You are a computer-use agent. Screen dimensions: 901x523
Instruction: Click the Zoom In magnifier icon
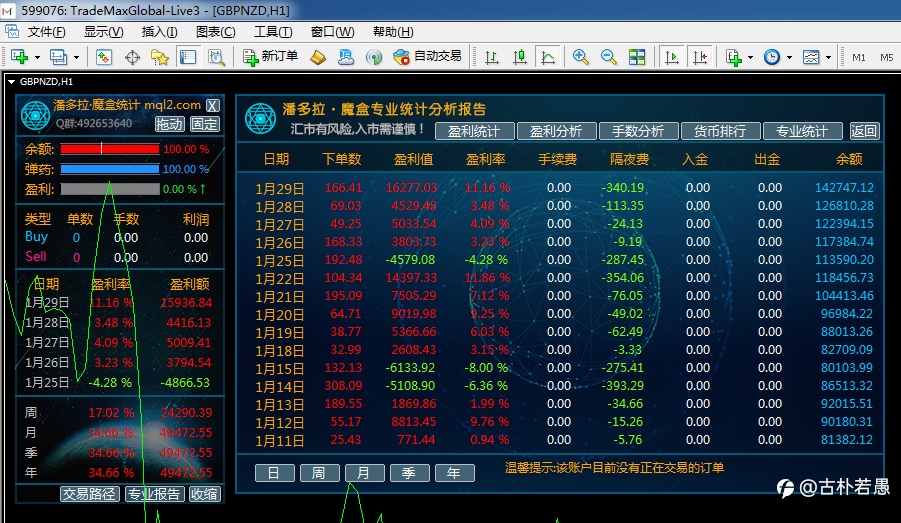pos(580,57)
